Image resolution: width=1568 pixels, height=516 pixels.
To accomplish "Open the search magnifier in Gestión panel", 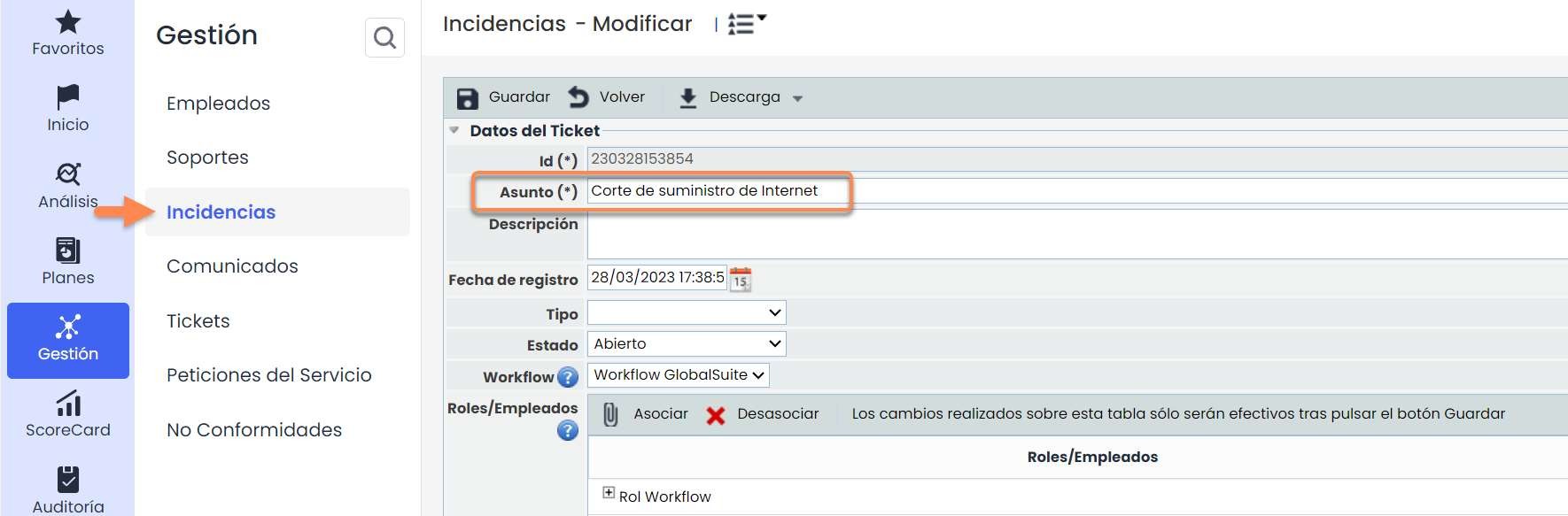I will tap(384, 38).
